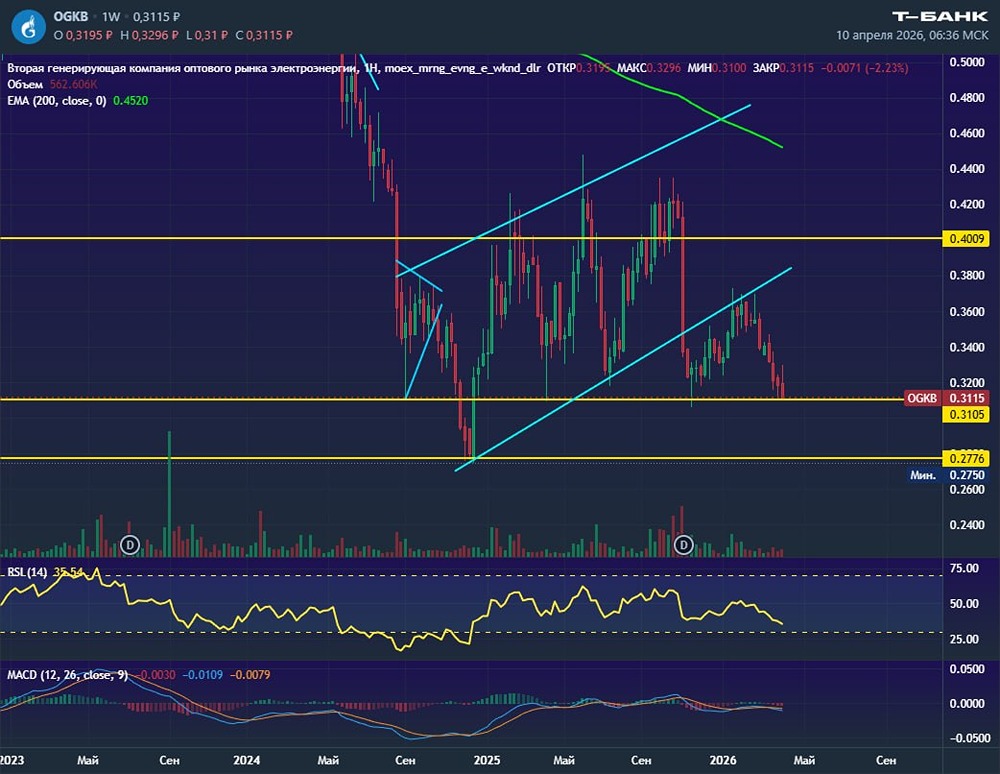Screen dimensions: 1000x774
Task: Click the 0.5000 price axis label
Action: [x=967, y=62]
